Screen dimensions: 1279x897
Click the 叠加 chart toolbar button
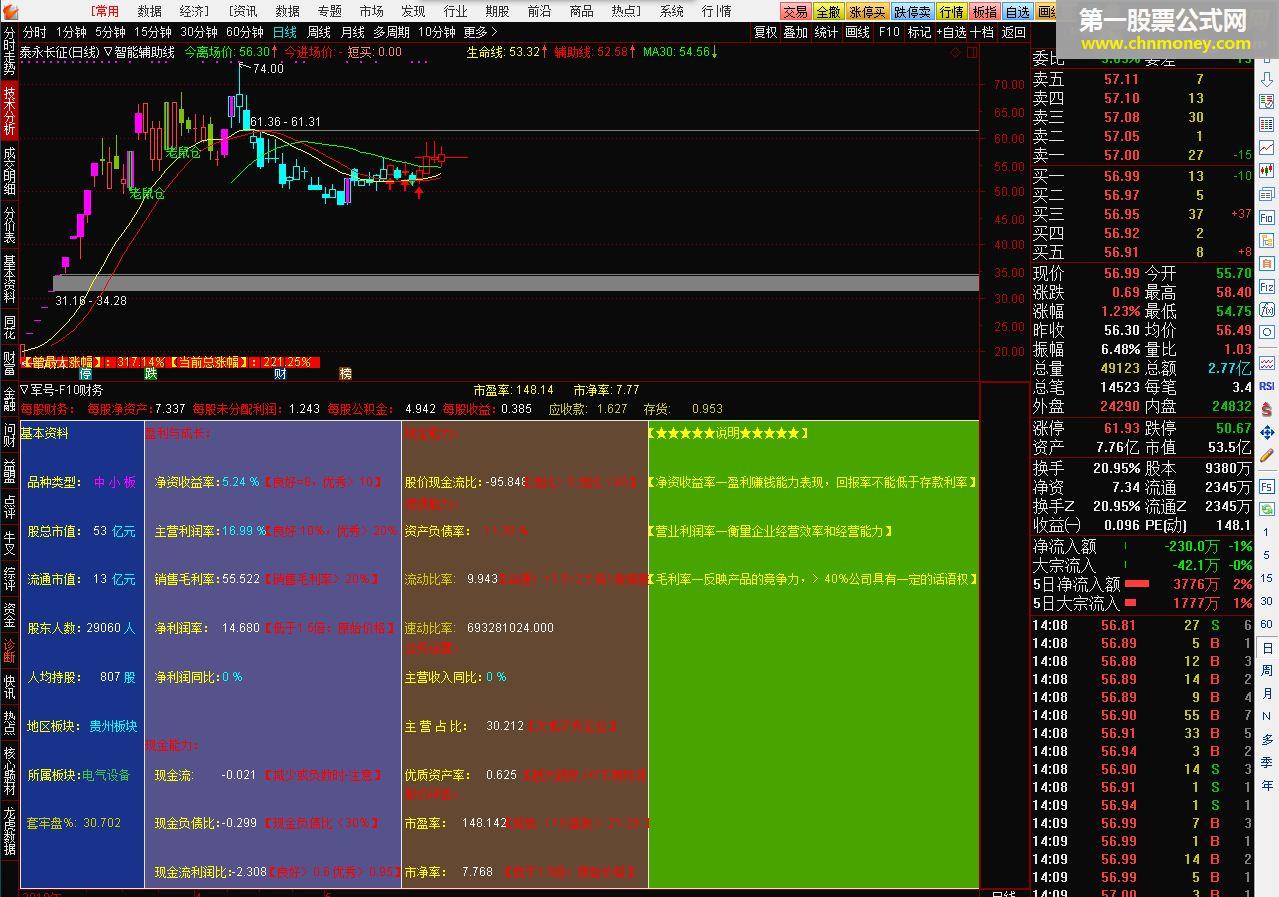pyautogui.click(x=796, y=32)
